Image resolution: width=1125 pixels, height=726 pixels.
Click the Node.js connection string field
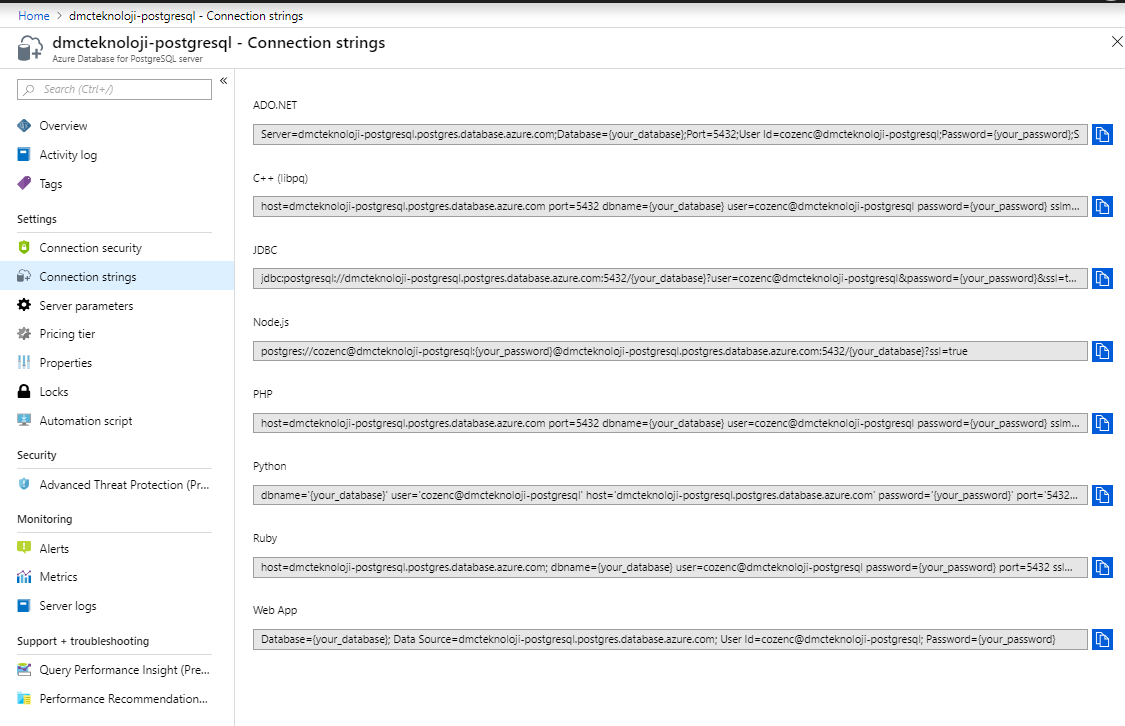coord(669,351)
